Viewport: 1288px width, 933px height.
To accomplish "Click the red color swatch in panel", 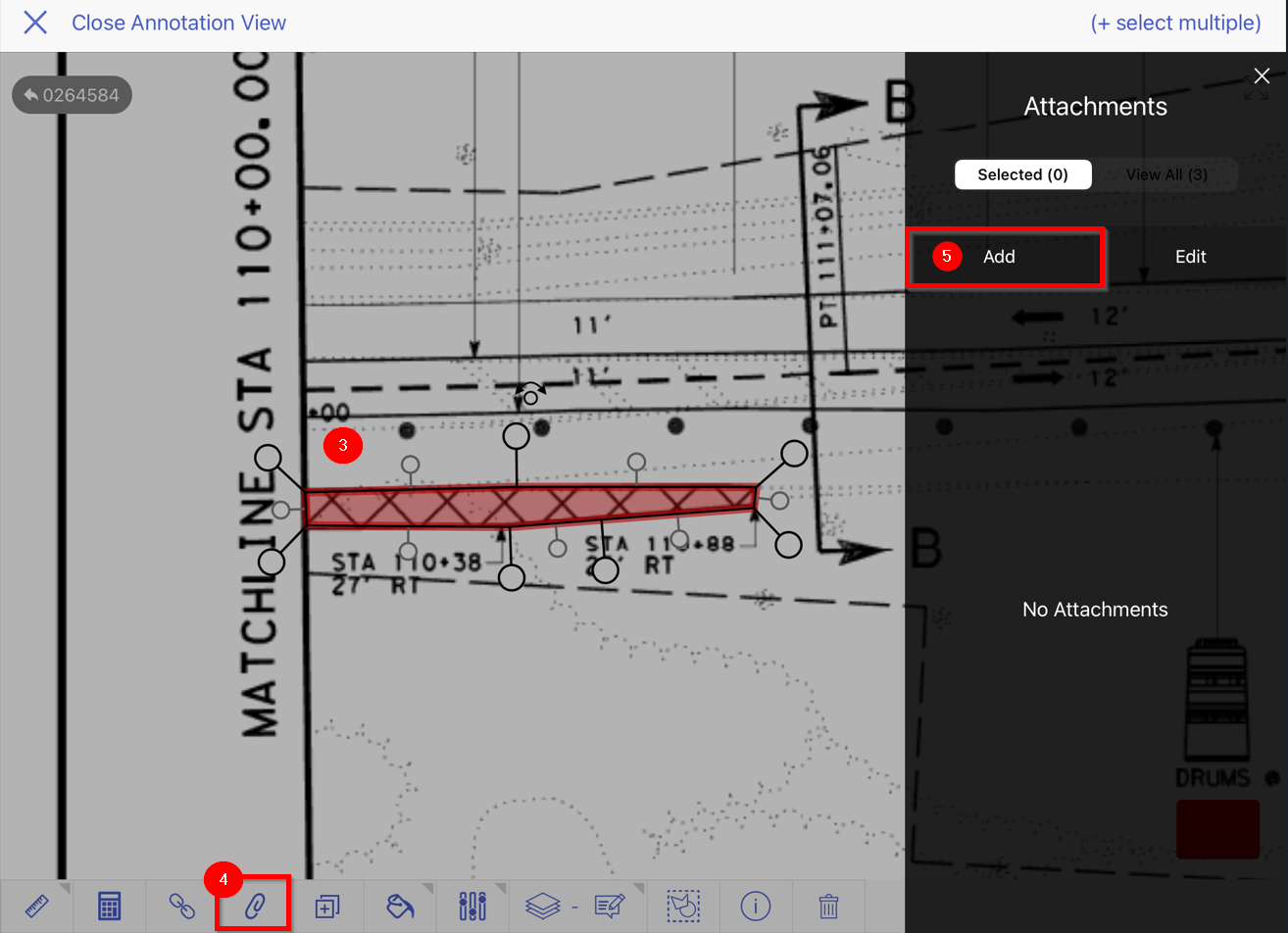I will [x=1217, y=828].
